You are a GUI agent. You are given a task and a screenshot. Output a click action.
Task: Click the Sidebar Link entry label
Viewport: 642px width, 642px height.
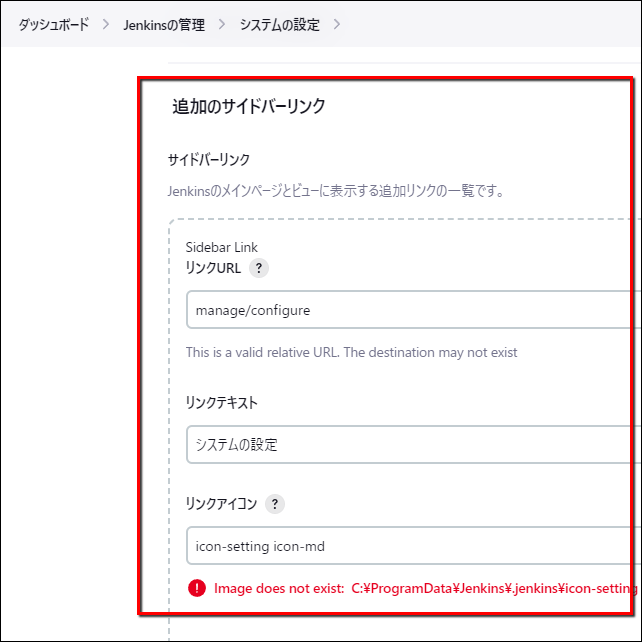click(222, 247)
